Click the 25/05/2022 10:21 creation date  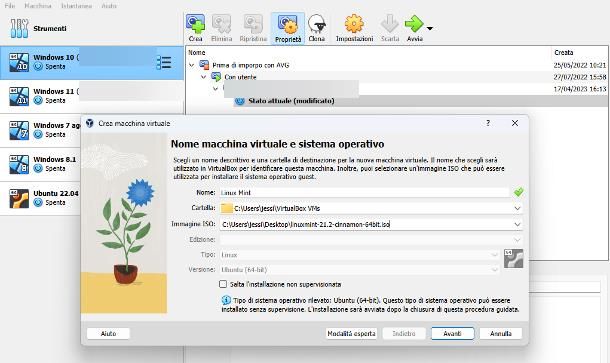[x=580, y=65]
